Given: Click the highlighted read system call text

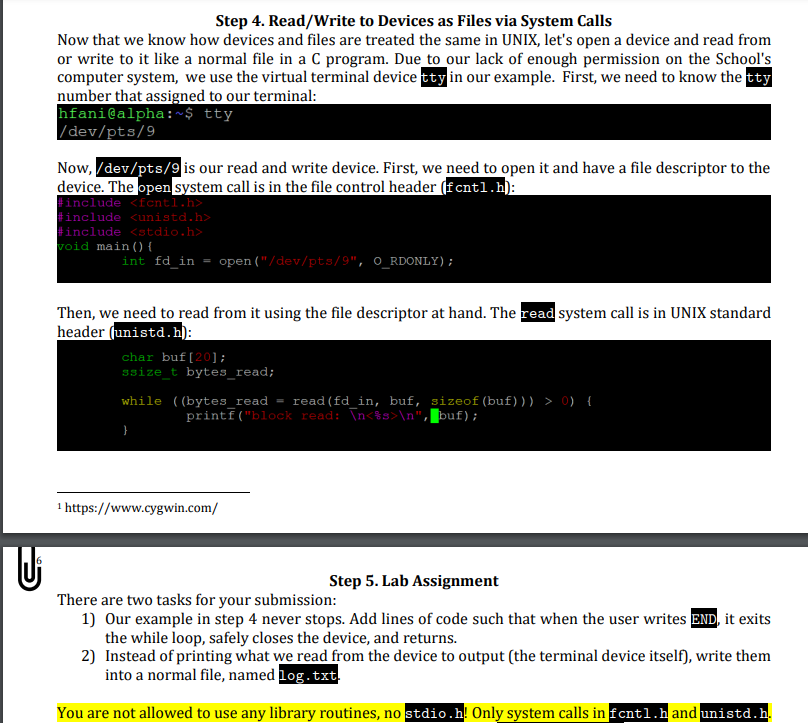Looking at the screenshot, I should (x=538, y=312).
